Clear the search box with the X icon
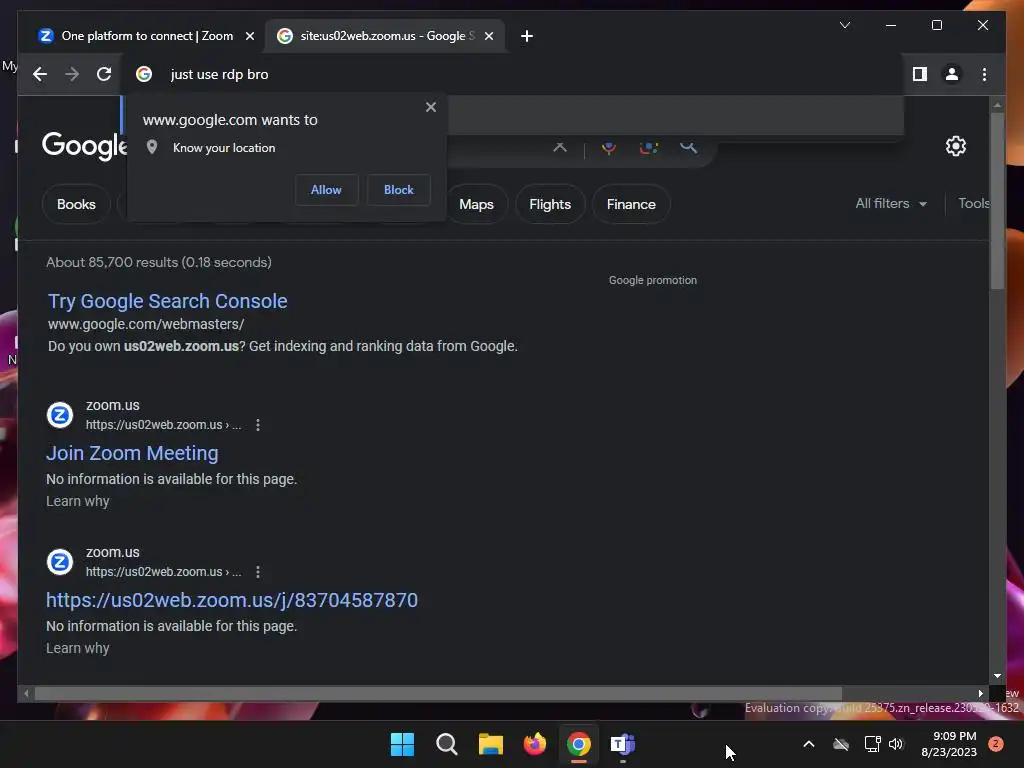The width and height of the screenshot is (1024, 768). [560, 146]
